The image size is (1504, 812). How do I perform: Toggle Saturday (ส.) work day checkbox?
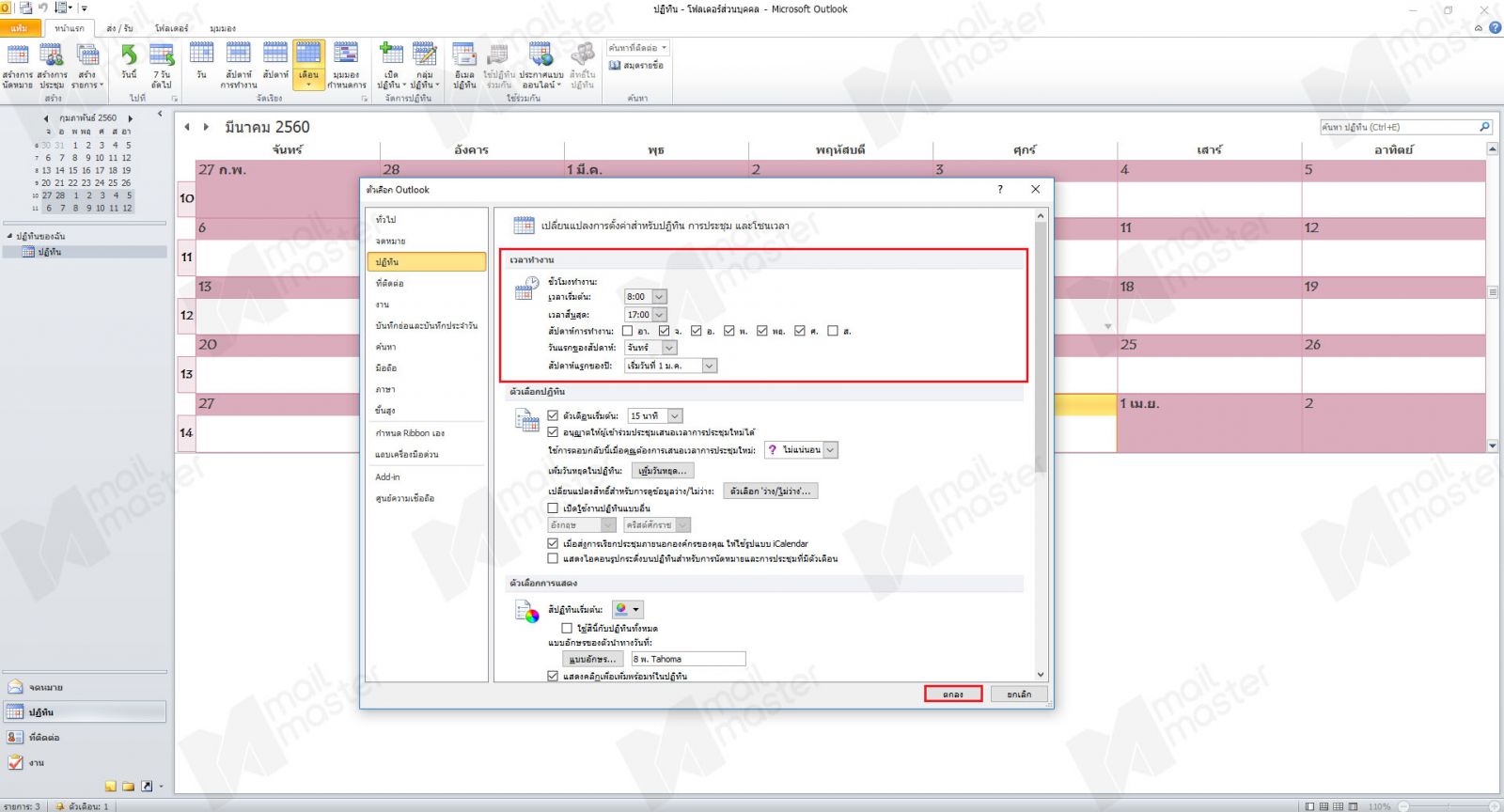coord(833,331)
